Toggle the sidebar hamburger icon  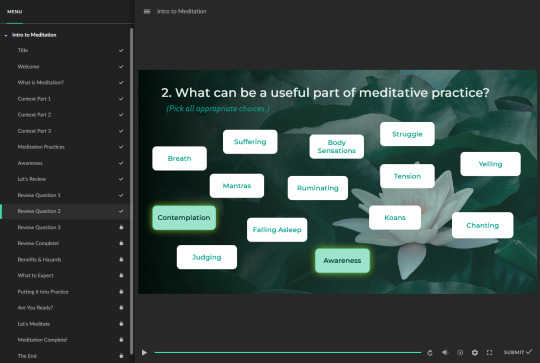pos(147,11)
